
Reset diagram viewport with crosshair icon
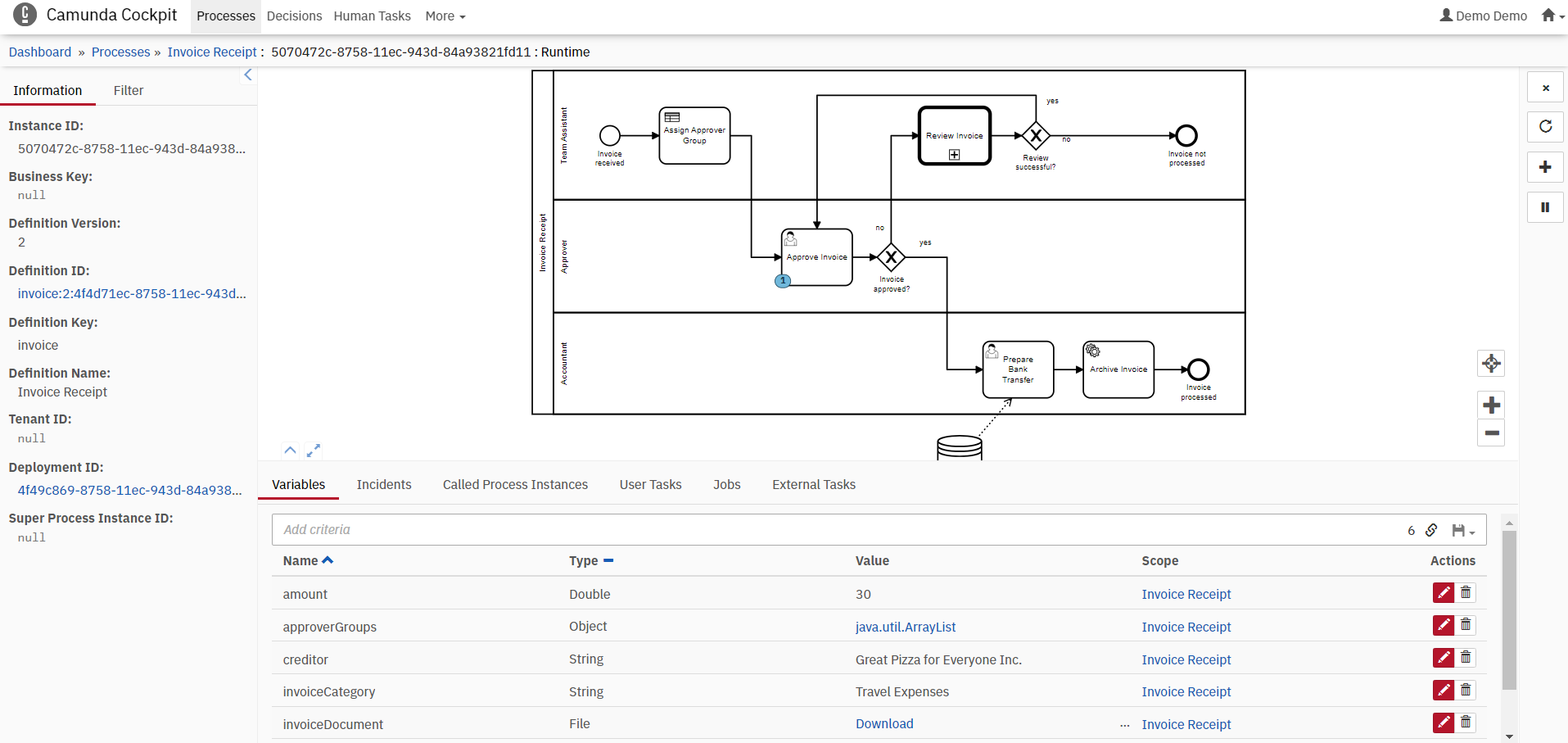click(1491, 364)
